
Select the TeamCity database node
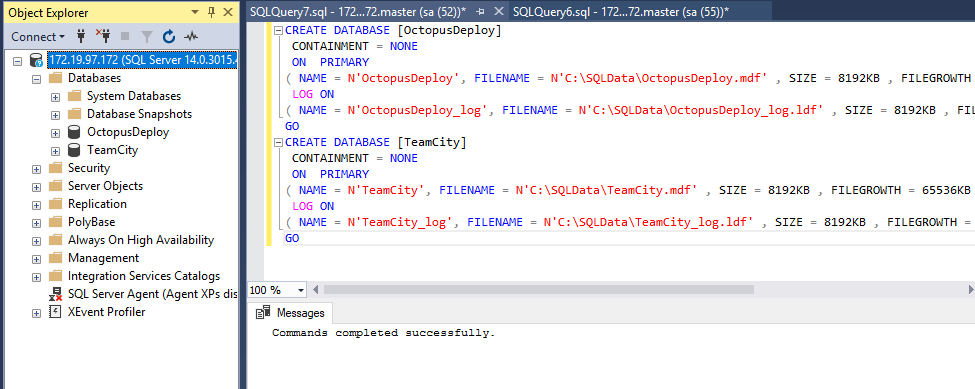113,150
